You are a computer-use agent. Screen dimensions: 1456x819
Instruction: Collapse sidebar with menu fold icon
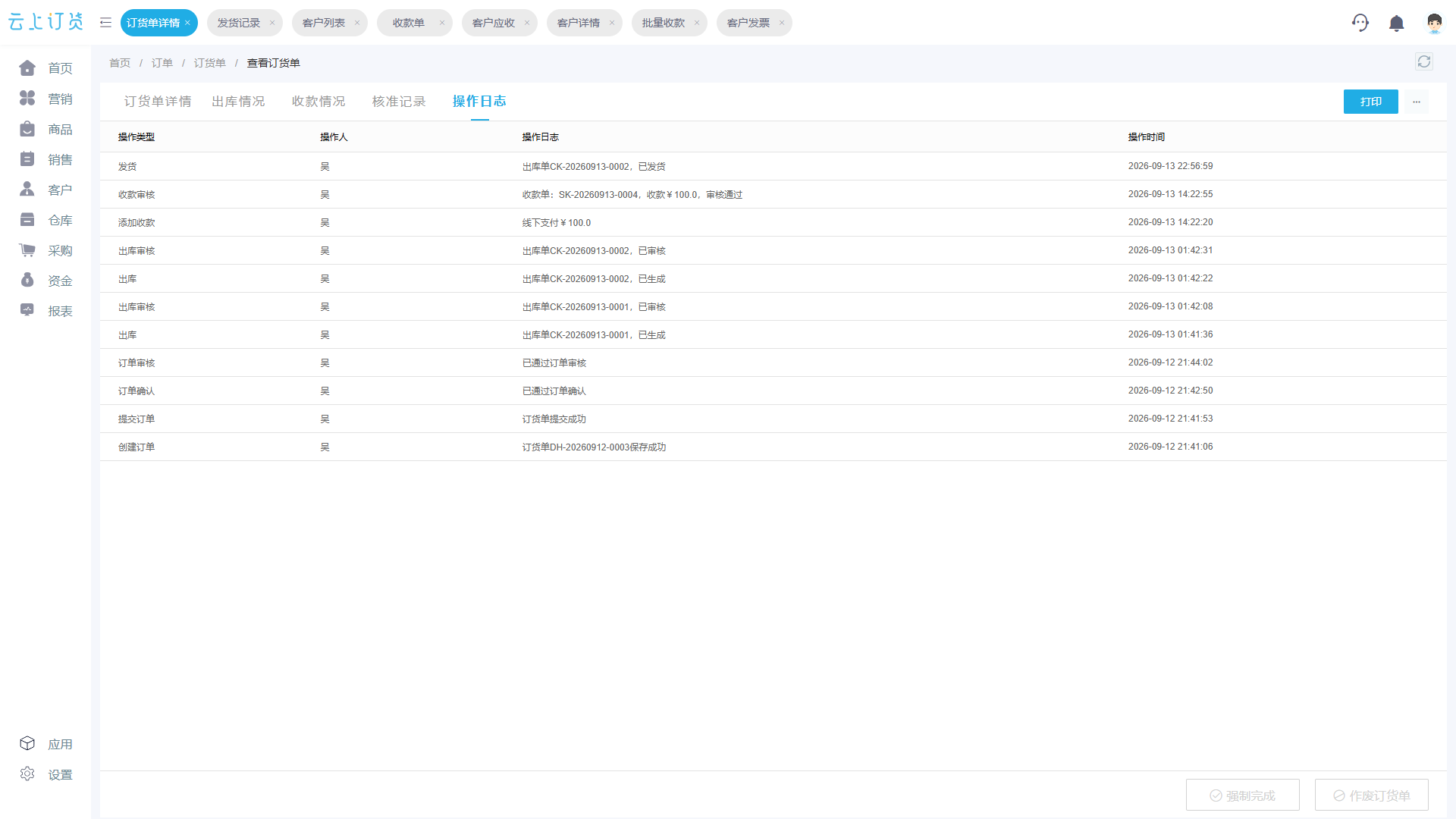[105, 23]
